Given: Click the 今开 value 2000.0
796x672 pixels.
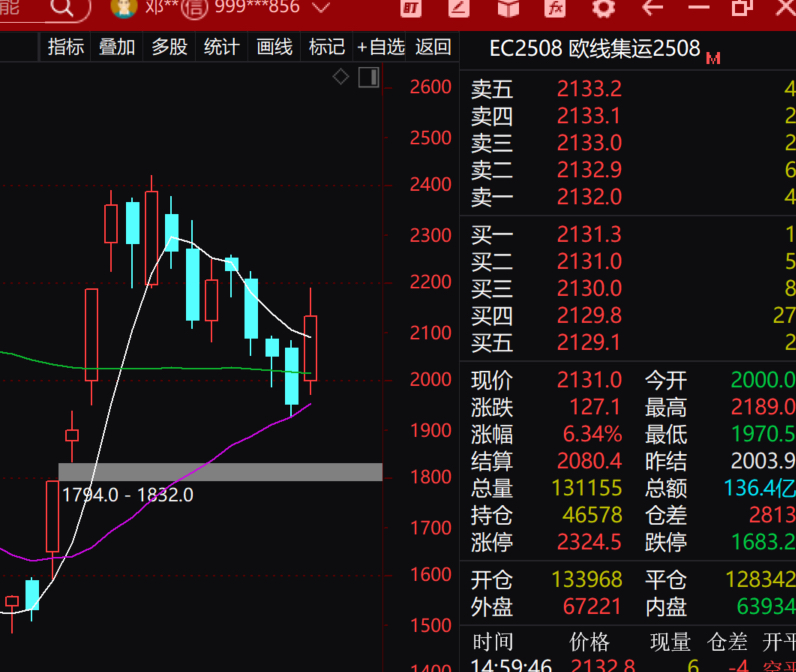Looking at the screenshot, I should point(763,380).
